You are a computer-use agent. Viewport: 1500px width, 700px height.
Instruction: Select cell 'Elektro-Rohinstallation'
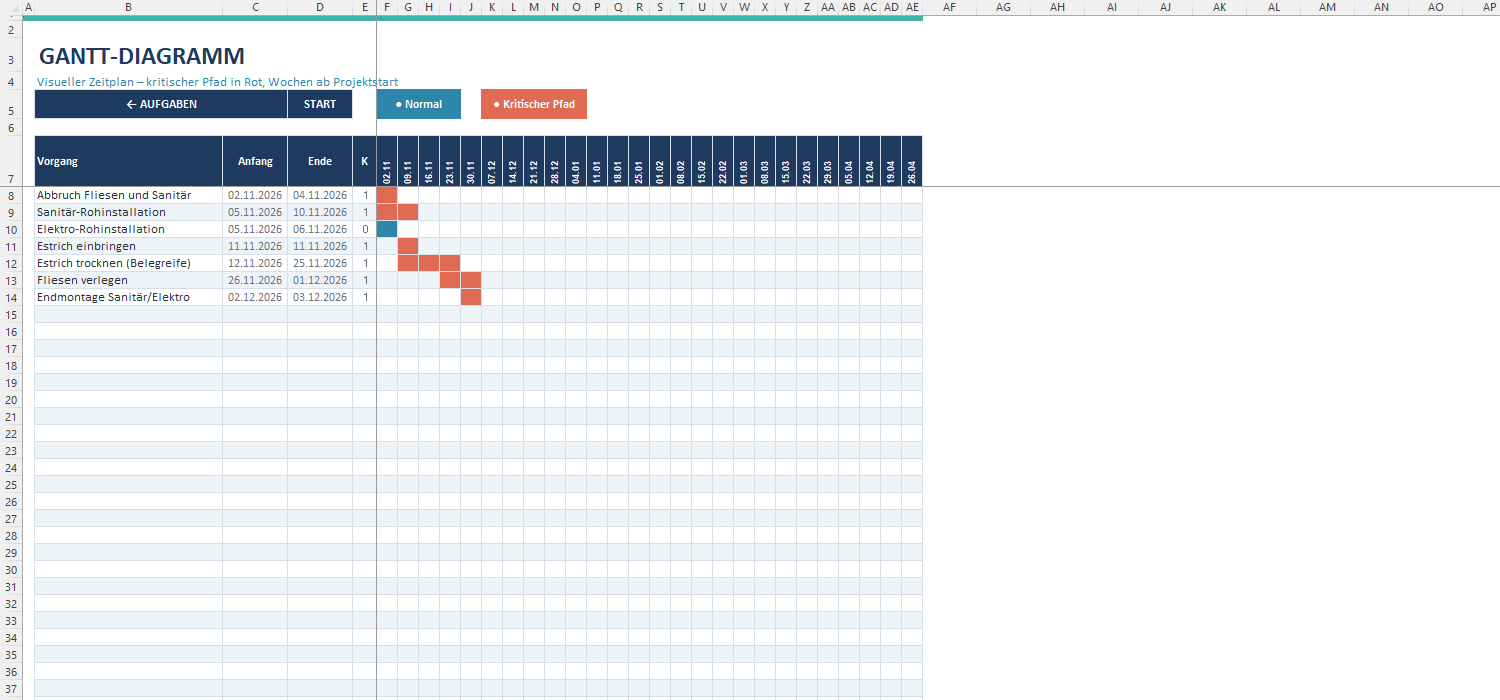coord(129,229)
